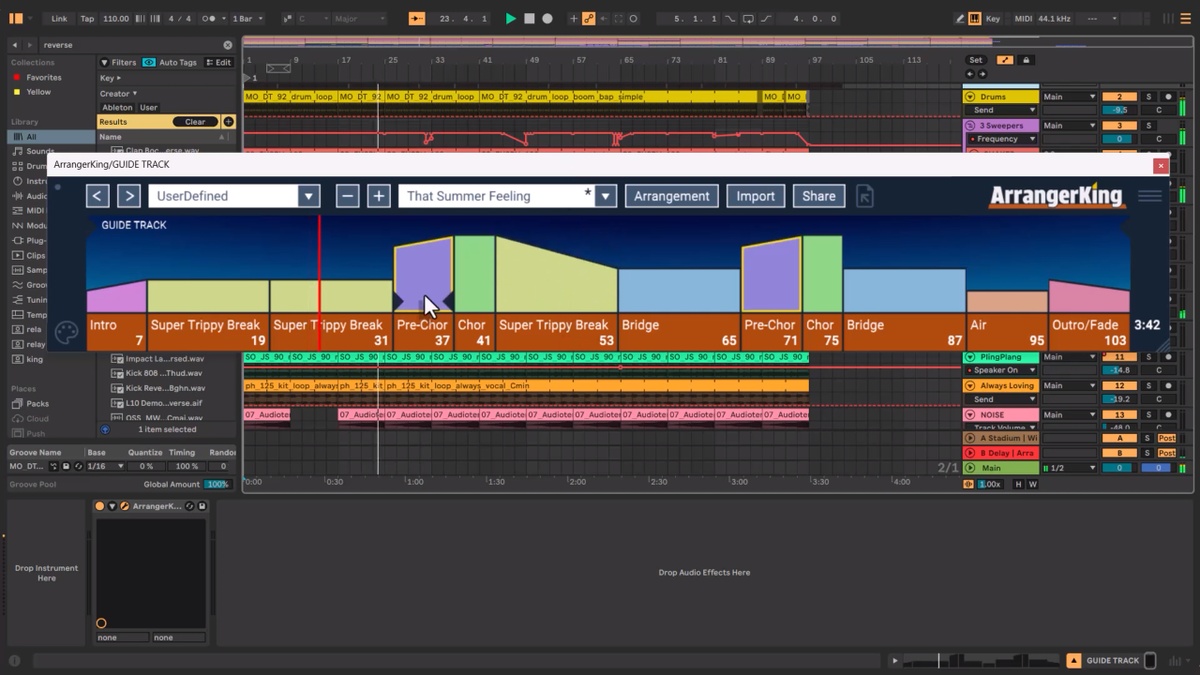Viewport: 1200px width, 675px height.
Task: Remove a section with the minus button
Action: click(347, 196)
